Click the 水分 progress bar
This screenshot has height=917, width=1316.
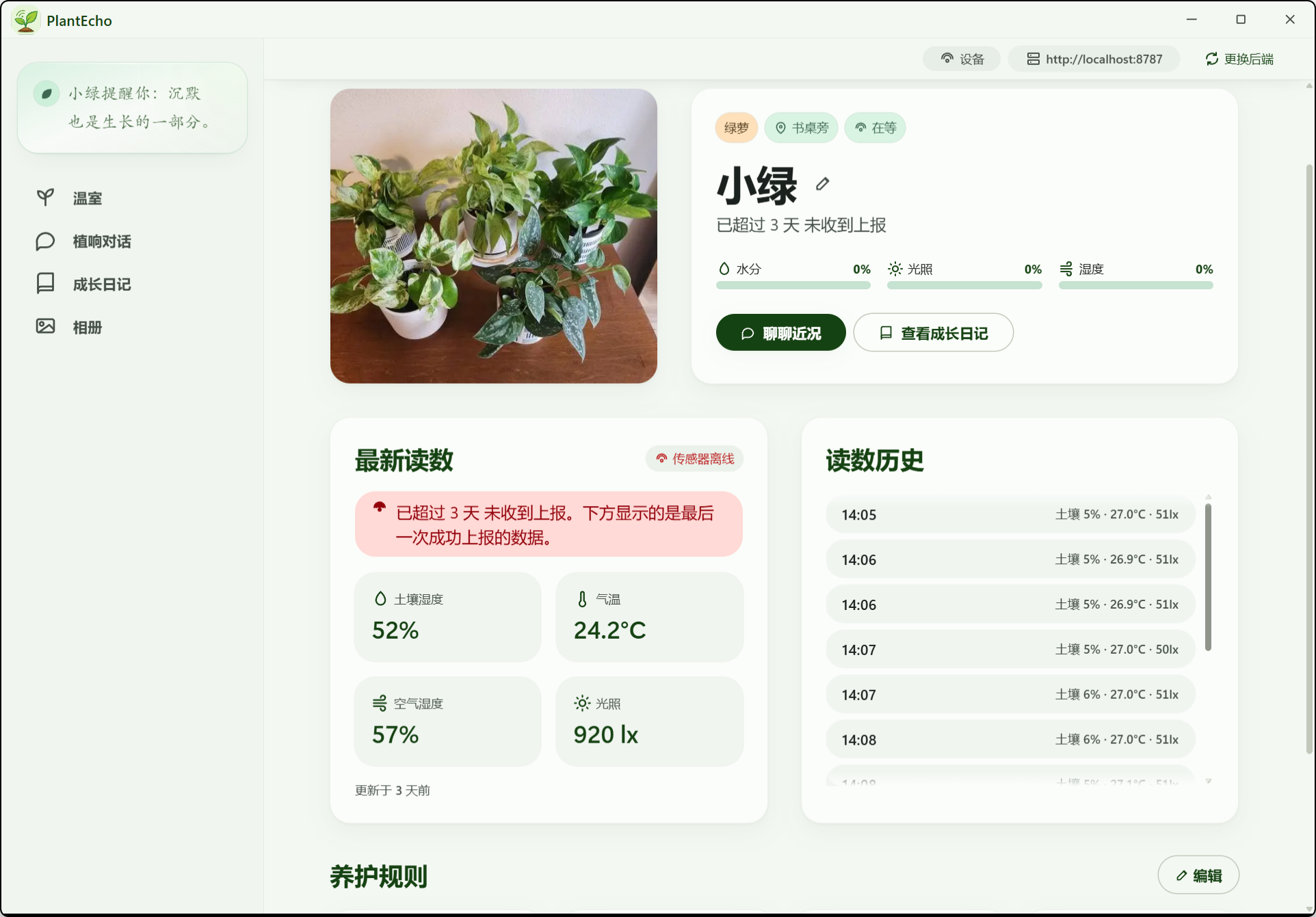pos(793,285)
